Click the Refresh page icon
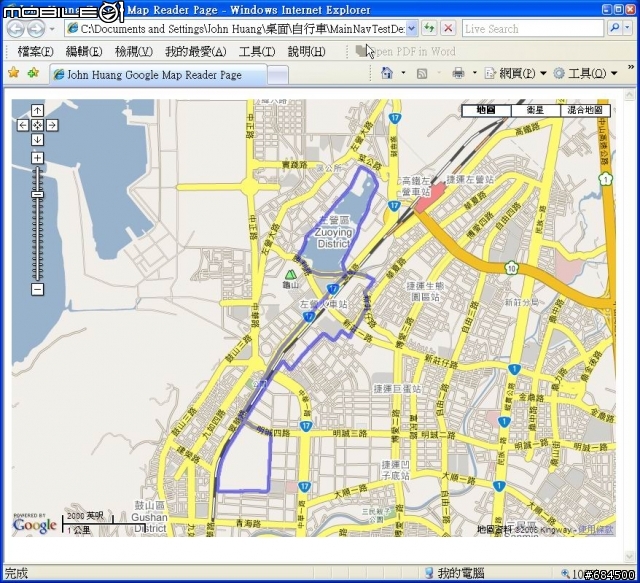 [x=429, y=29]
